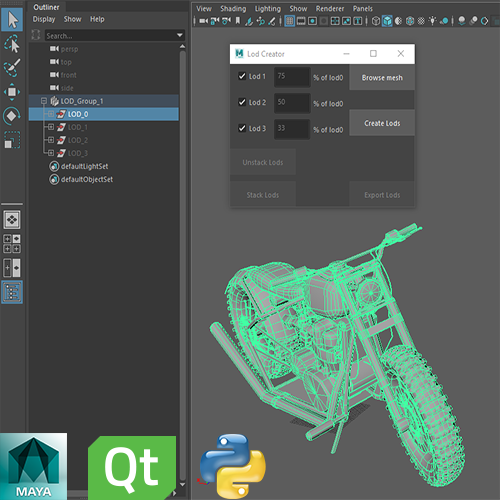The width and height of the screenshot is (500, 500).
Task: Toggle the Outliner panel layout button
Action: tap(12, 292)
